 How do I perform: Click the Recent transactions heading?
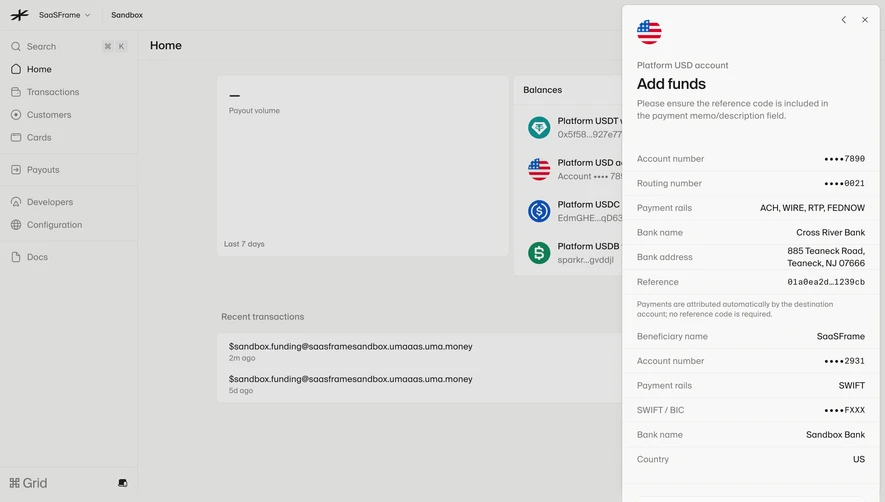(262, 317)
